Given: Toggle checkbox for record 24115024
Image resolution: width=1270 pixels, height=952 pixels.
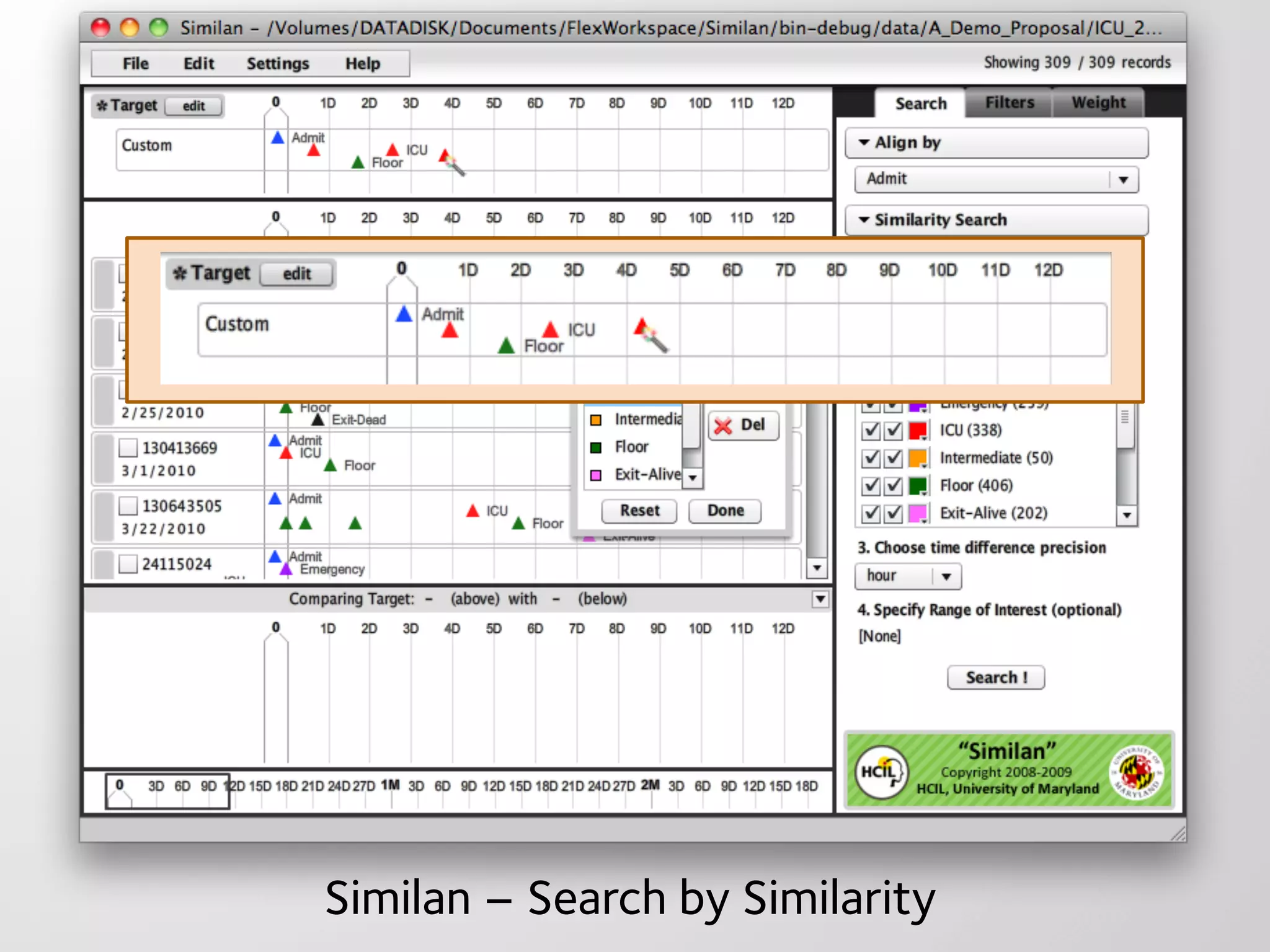Looking at the screenshot, I should click(x=128, y=564).
